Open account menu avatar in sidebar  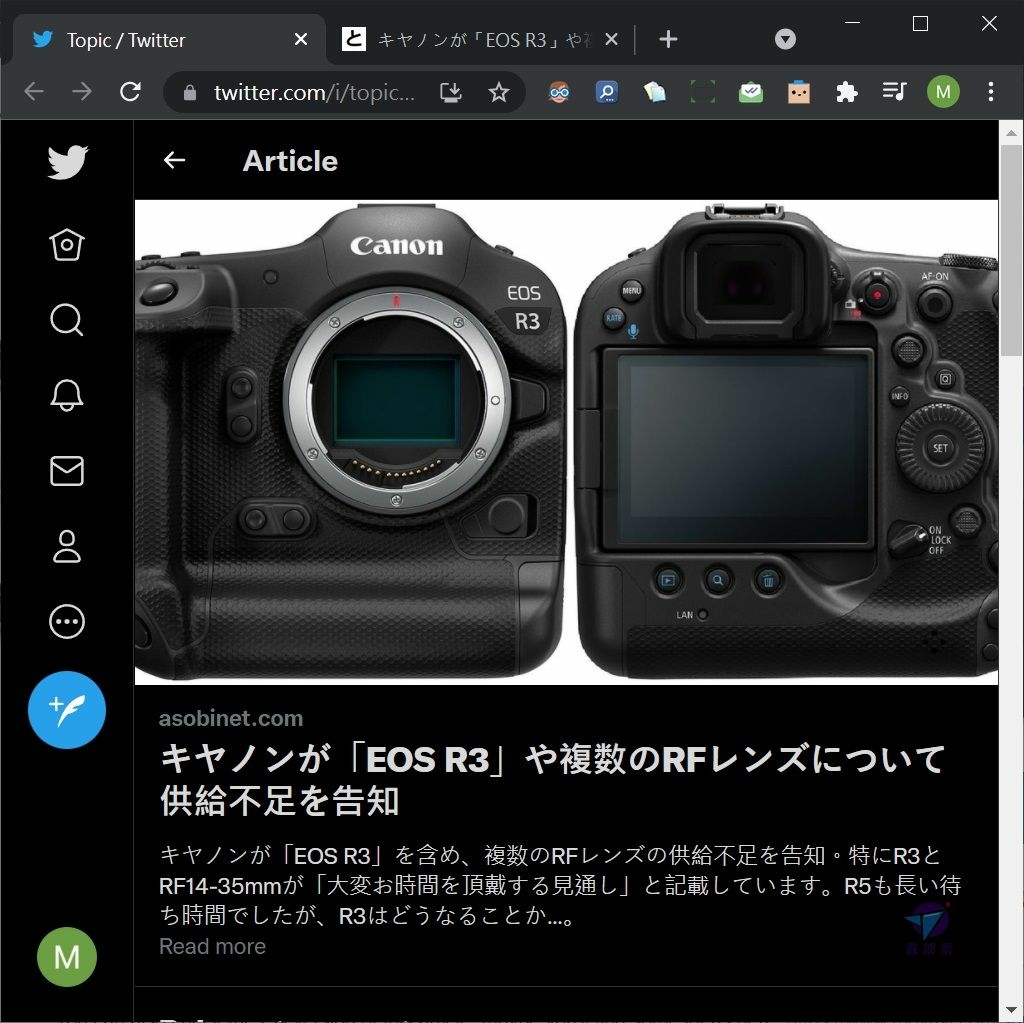(67, 957)
